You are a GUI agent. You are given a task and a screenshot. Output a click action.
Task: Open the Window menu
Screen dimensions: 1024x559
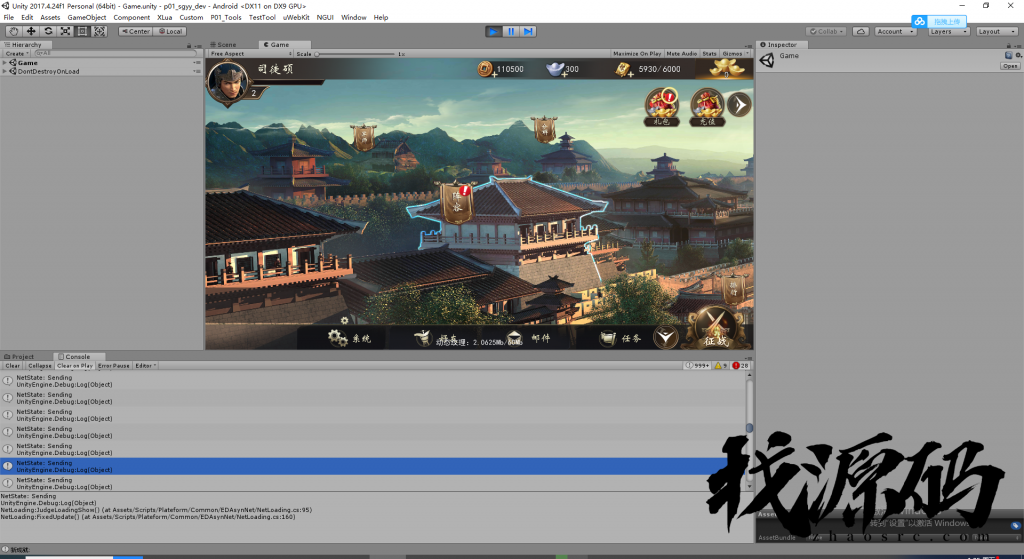353,18
